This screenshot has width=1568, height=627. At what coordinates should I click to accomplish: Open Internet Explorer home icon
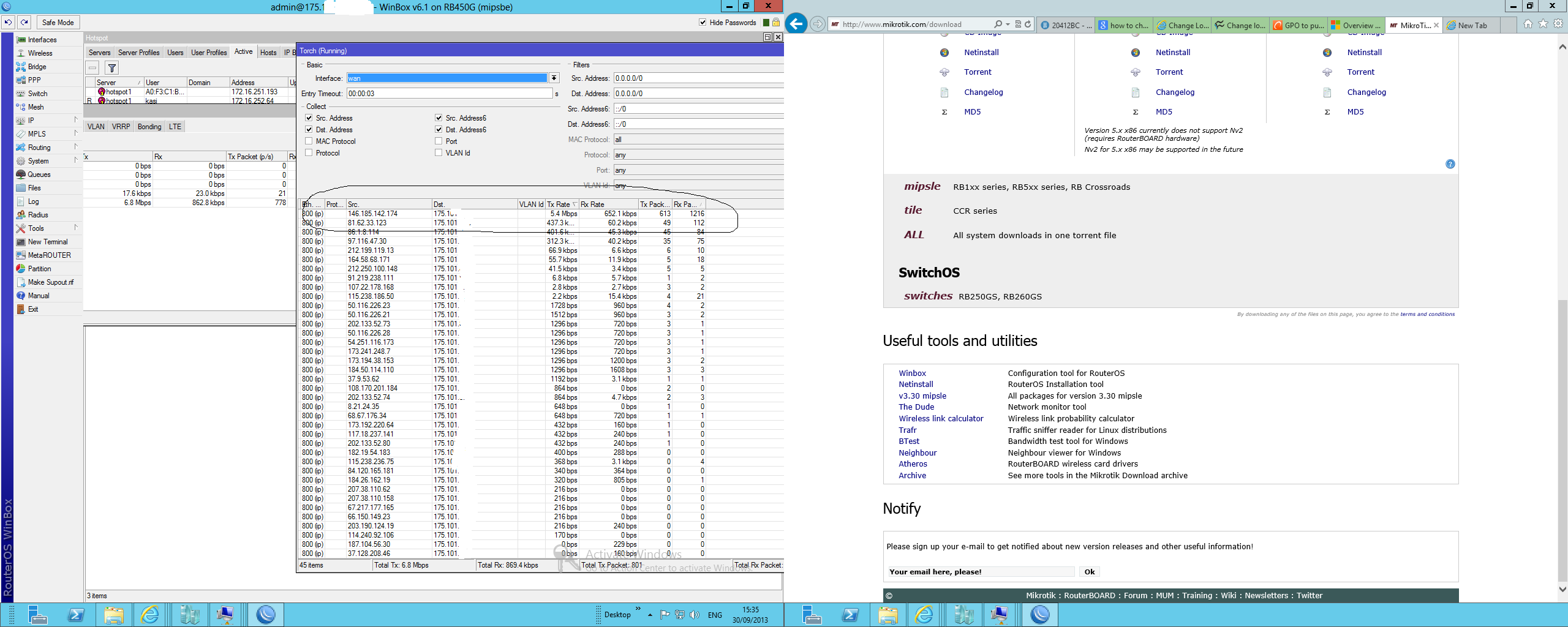[1528, 24]
